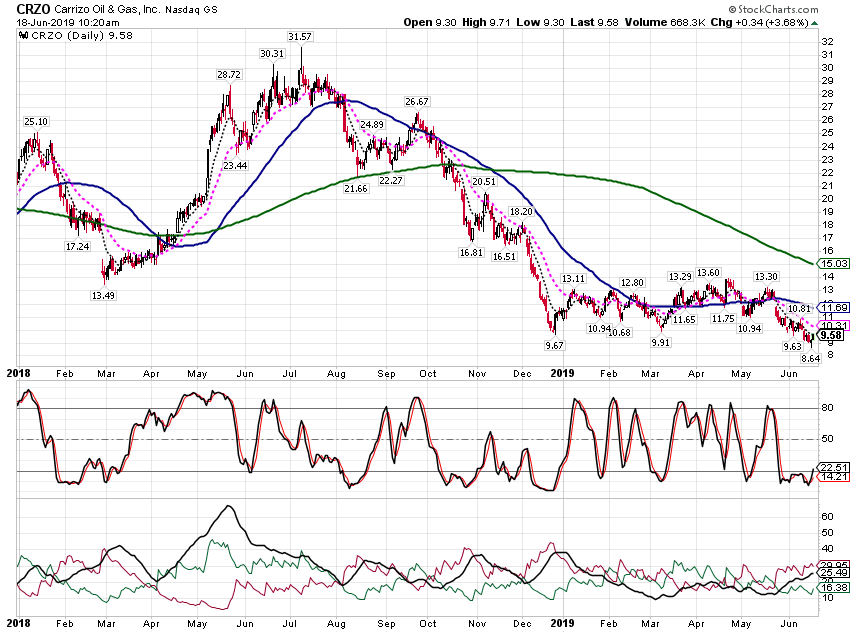Click the 21.66 price label
The image size is (850, 633).
pyautogui.click(x=356, y=189)
